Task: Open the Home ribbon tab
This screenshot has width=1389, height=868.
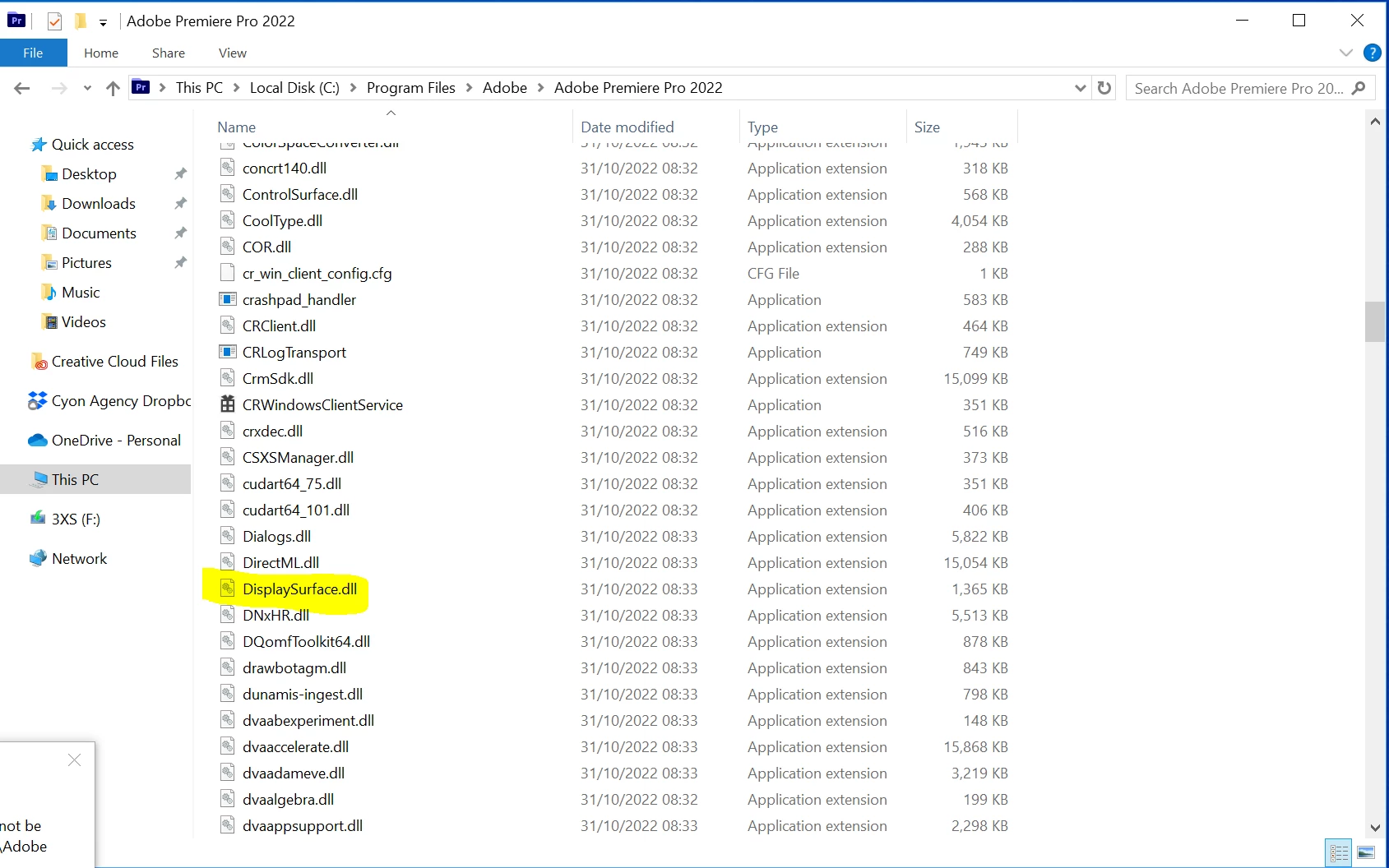Action: tap(101, 53)
